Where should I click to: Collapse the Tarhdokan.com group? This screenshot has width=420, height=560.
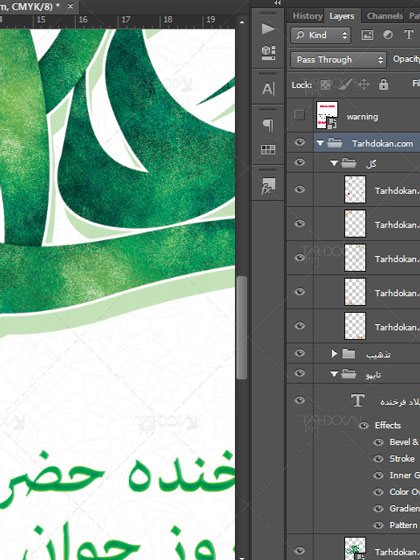coord(320,143)
